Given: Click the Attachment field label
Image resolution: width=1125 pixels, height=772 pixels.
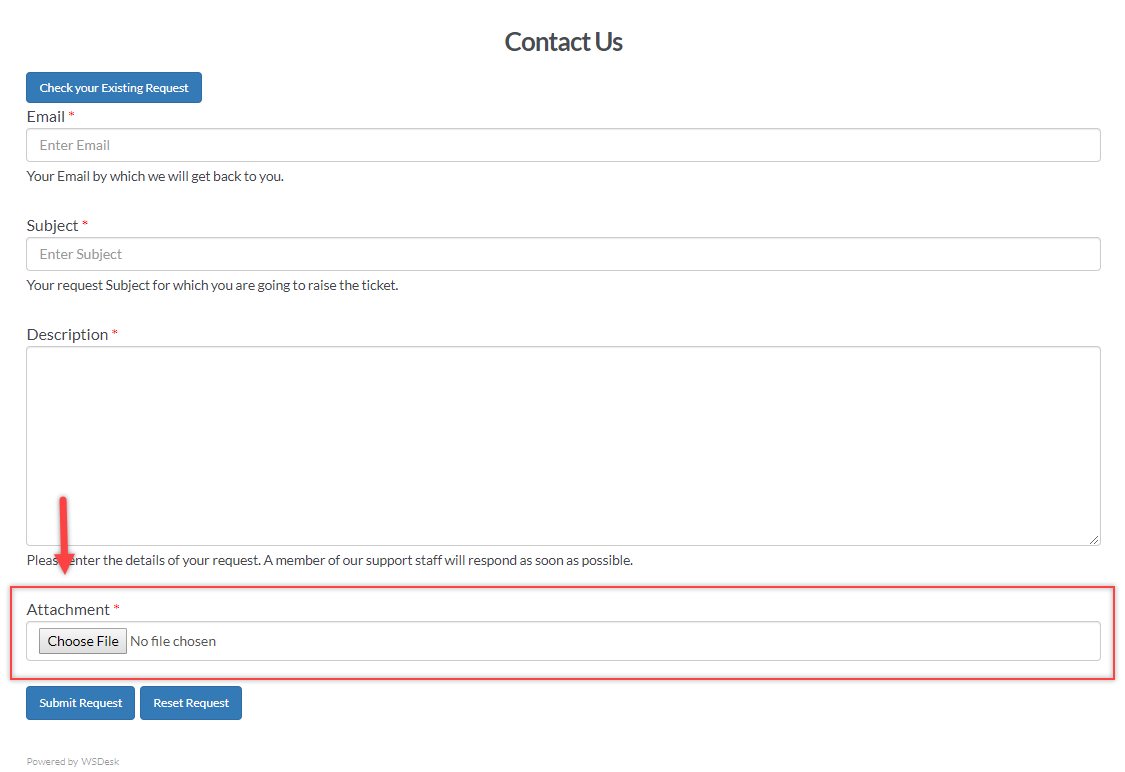Looking at the screenshot, I should [x=68, y=609].
